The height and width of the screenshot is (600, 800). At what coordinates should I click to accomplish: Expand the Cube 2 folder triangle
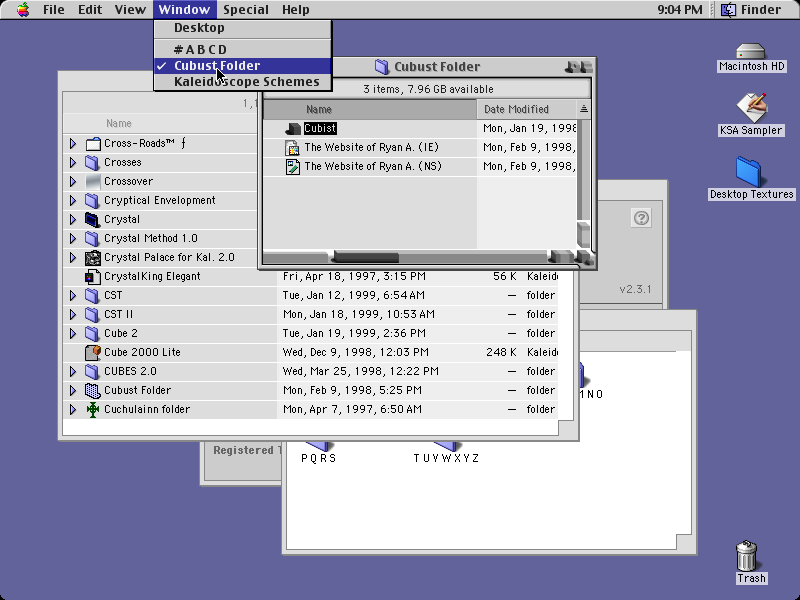coord(73,333)
